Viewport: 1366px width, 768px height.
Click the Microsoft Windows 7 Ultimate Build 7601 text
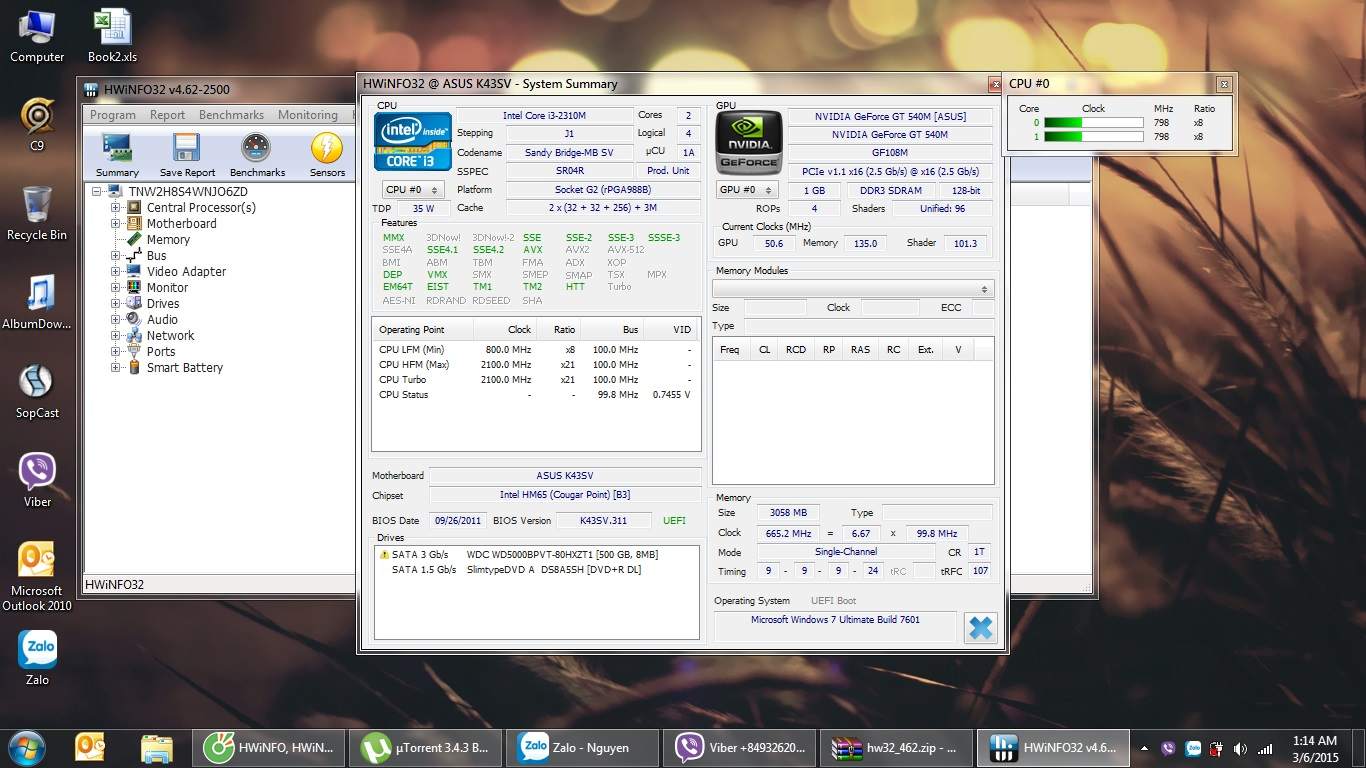tap(835, 620)
